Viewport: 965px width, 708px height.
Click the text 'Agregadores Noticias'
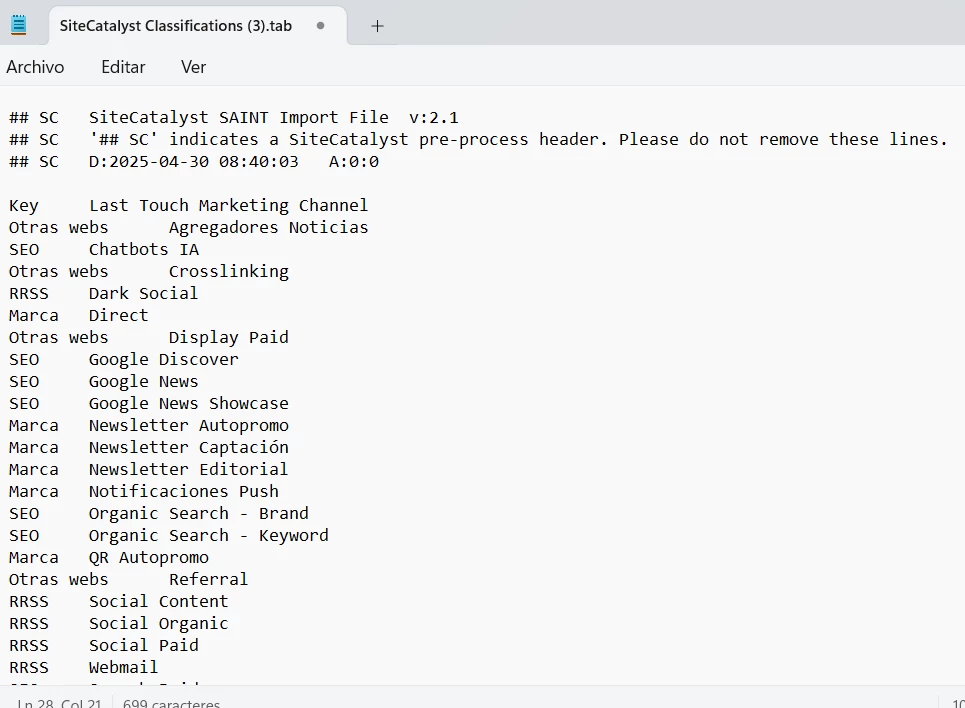[268, 228]
